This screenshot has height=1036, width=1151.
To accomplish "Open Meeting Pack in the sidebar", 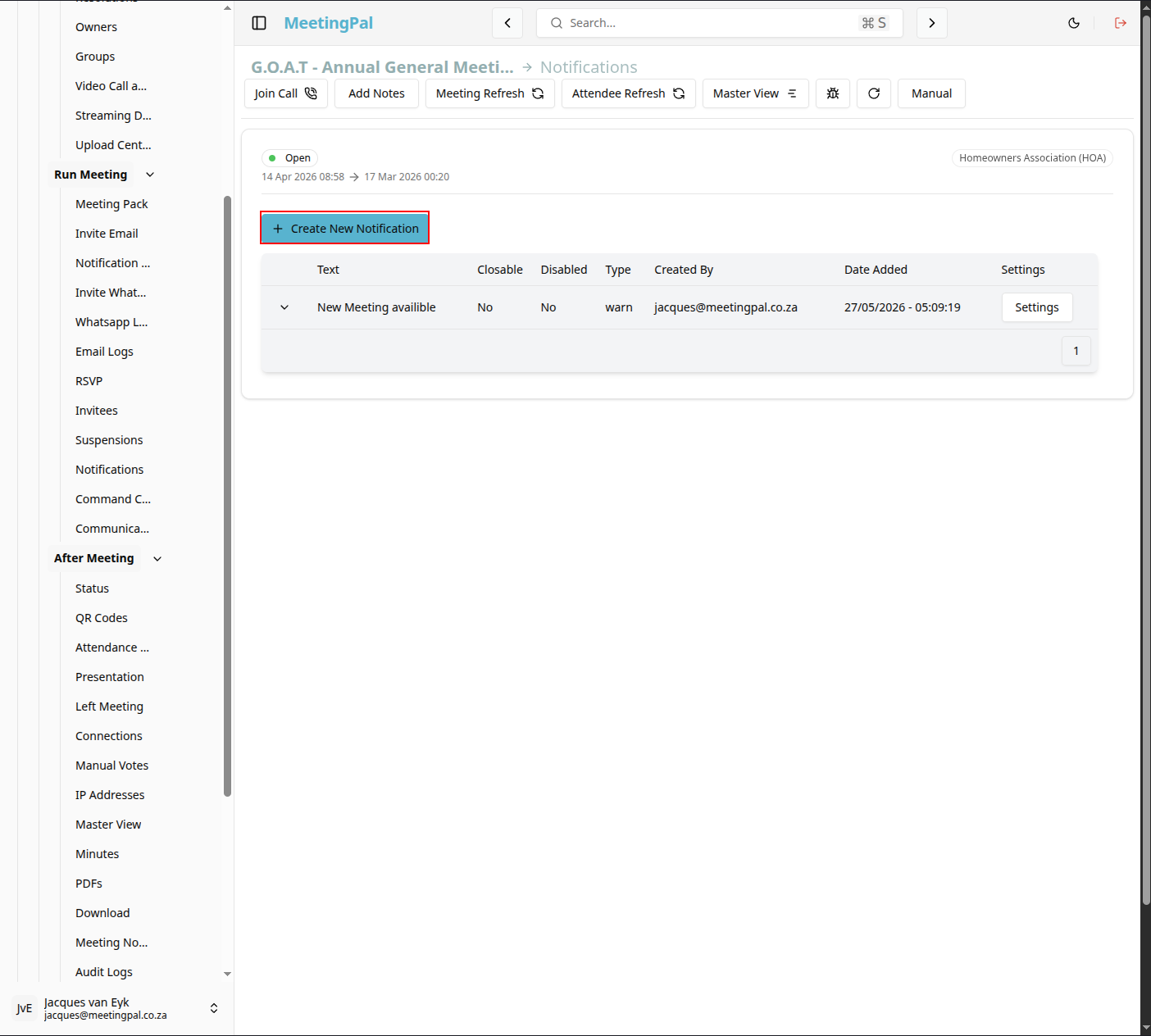I will pyautogui.click(x=111, y=204).
